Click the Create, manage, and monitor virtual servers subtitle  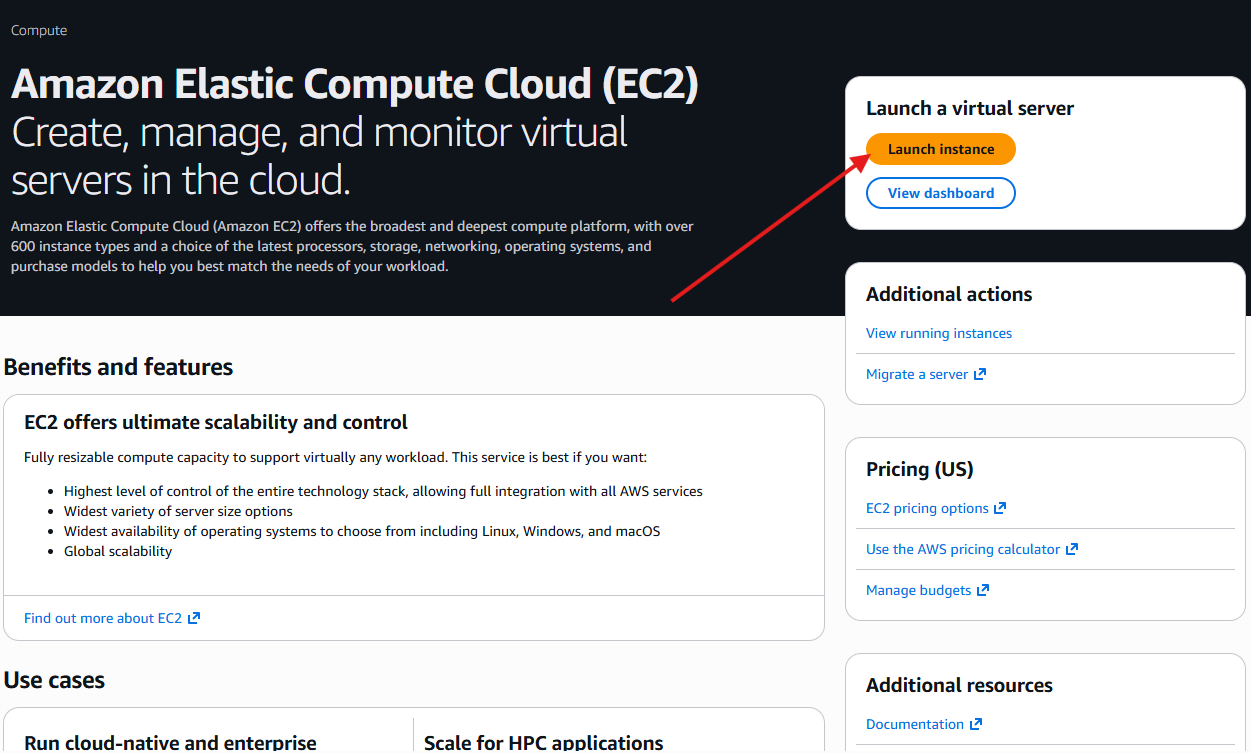coord(319,156)
